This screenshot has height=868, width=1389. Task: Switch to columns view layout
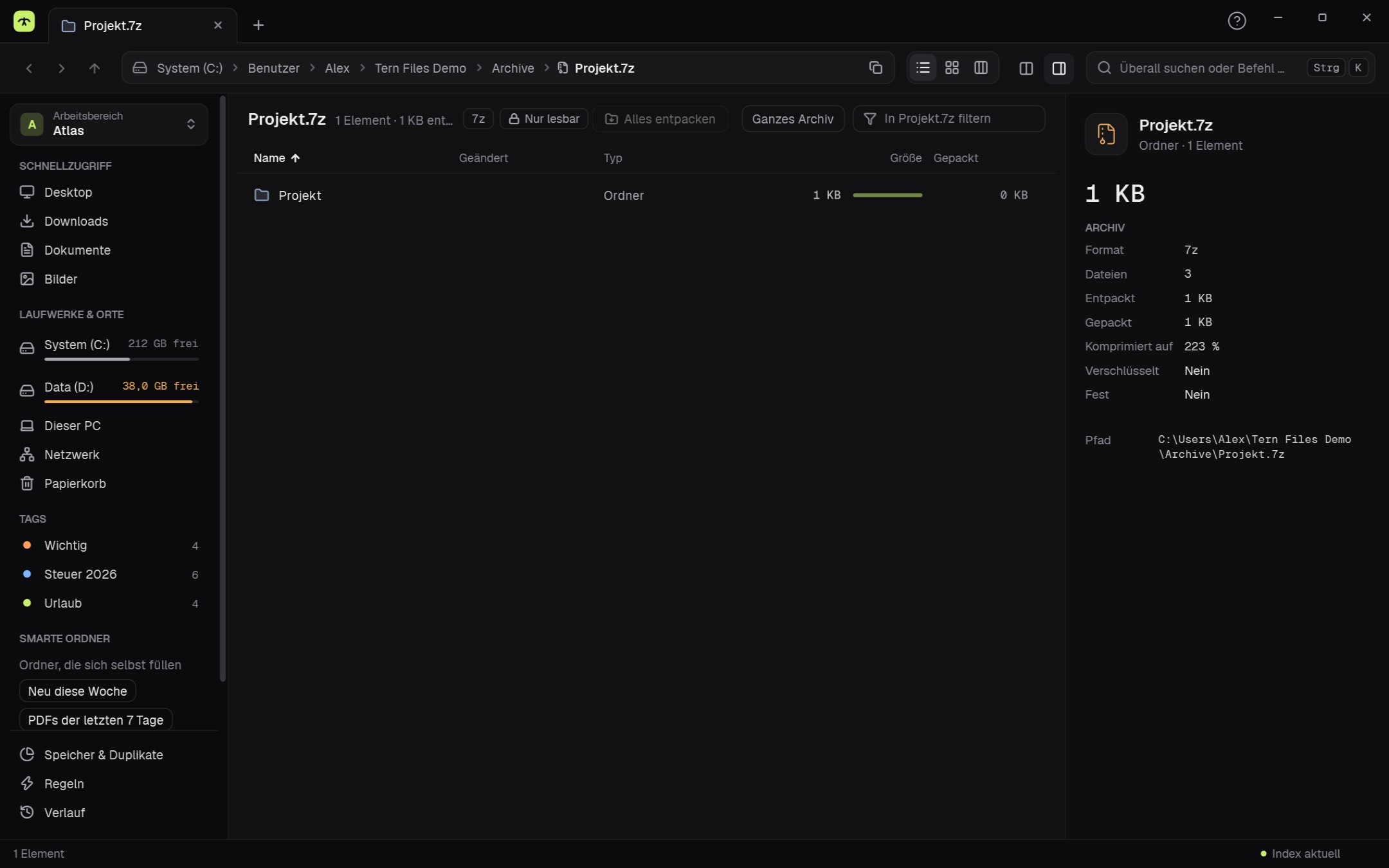pyautogui.click(x=981, y=68)
